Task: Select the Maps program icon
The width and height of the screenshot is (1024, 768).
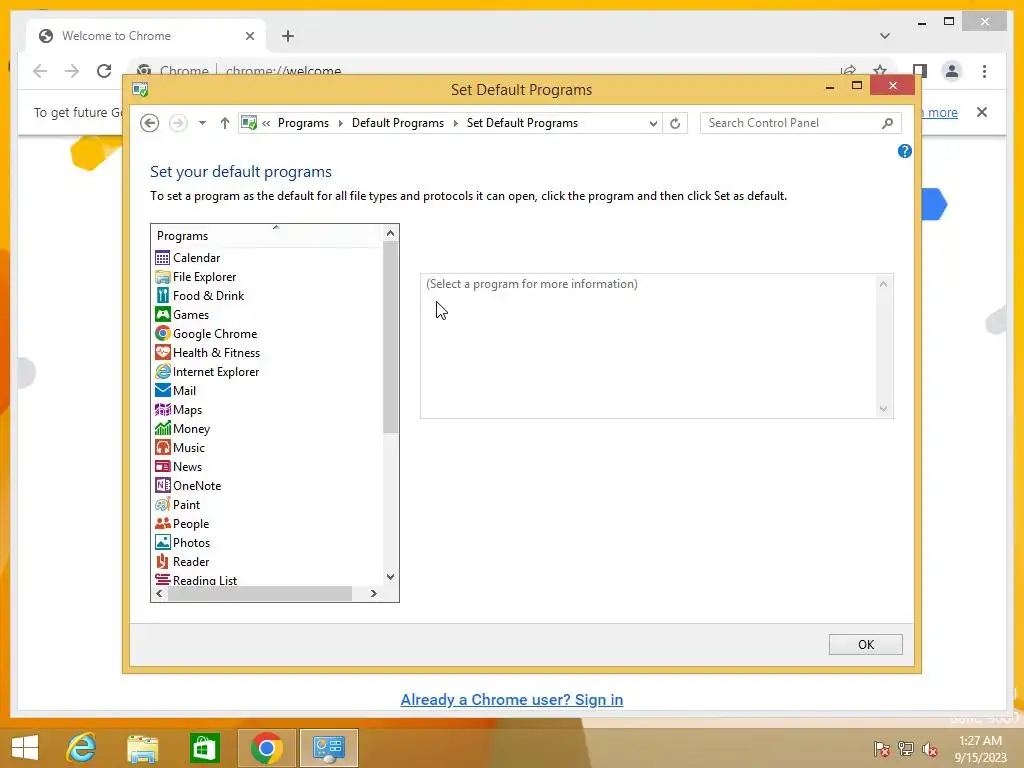Action: click(163, 409)
